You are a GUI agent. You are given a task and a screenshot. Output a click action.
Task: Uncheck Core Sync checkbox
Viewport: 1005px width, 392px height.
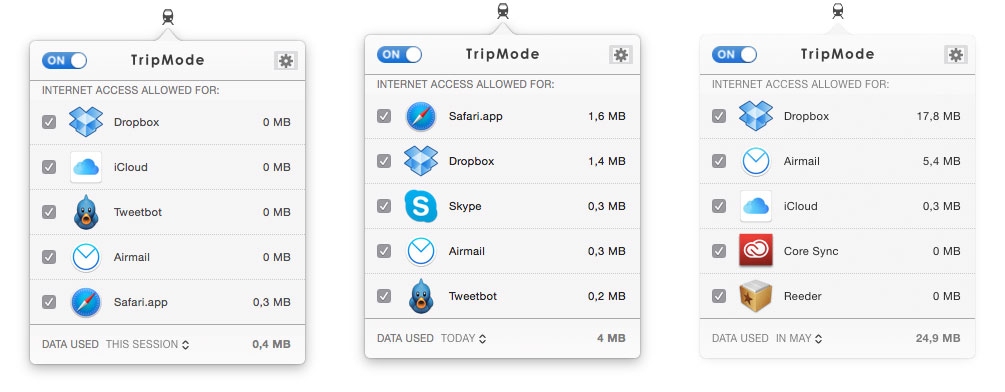pyautogui.click(x=719, y=251)
